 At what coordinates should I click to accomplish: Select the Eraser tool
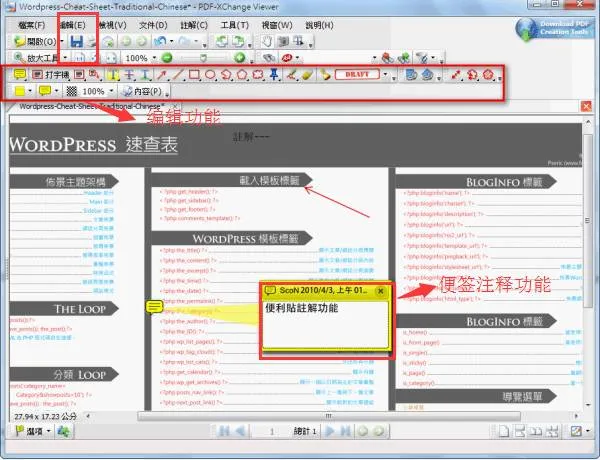tap(307, 74)
